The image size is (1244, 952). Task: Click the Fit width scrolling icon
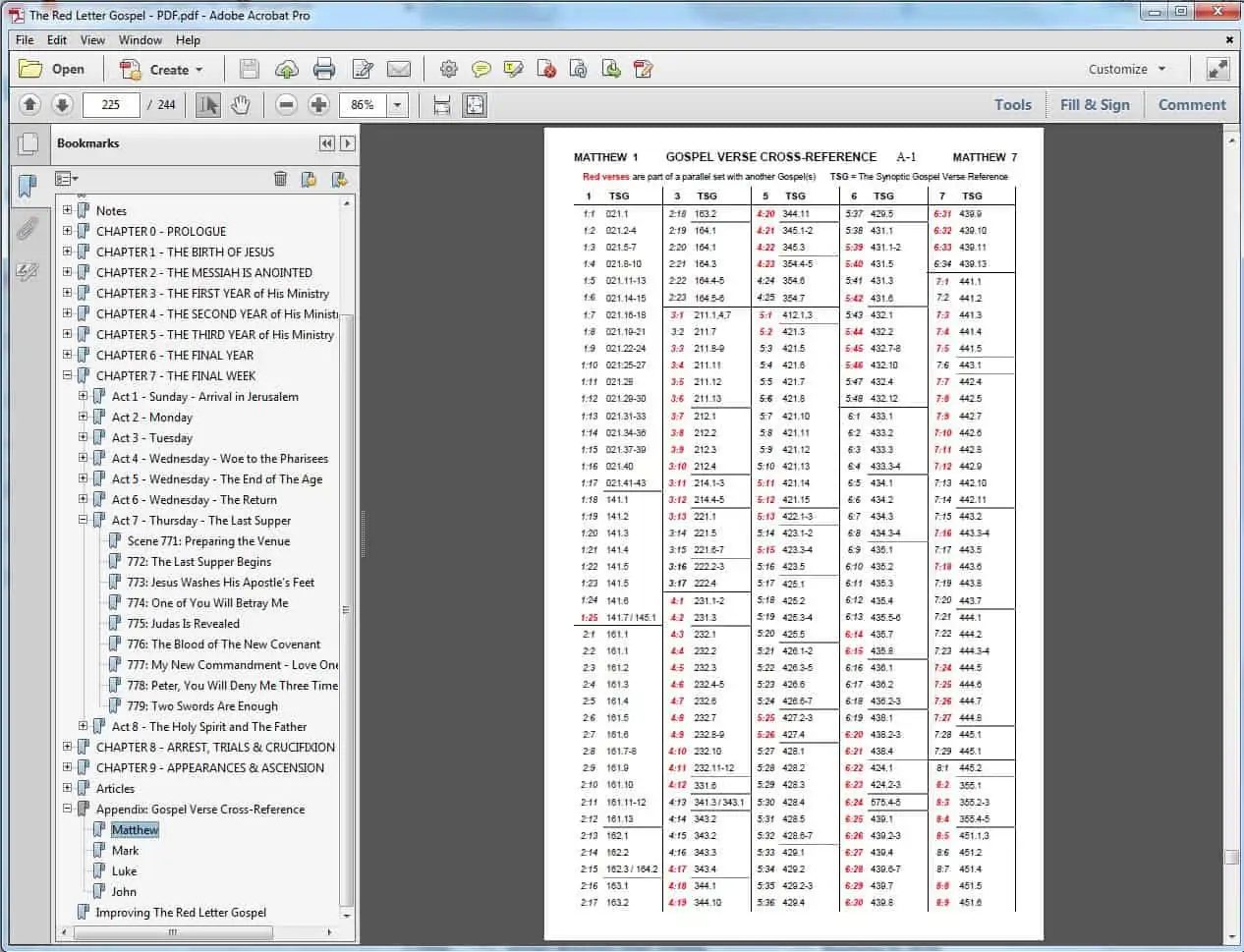coord(442,104)
